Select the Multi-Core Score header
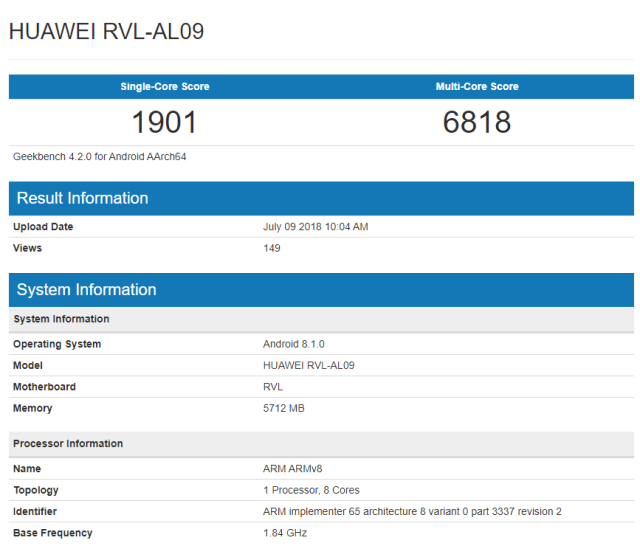The height and width of the screenshot is (546, 640). point(477,87)
